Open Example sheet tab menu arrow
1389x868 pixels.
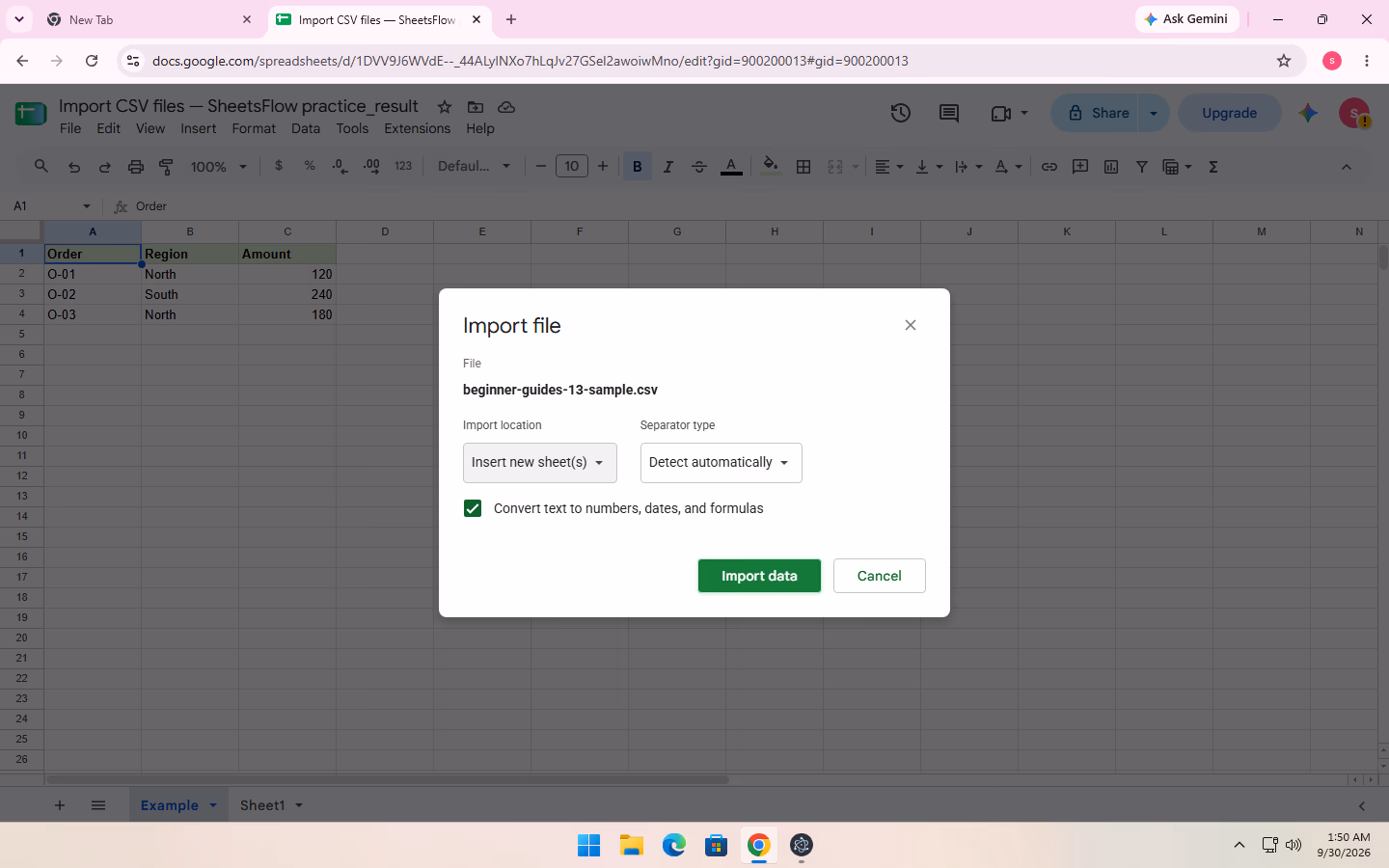coord(213,805)
